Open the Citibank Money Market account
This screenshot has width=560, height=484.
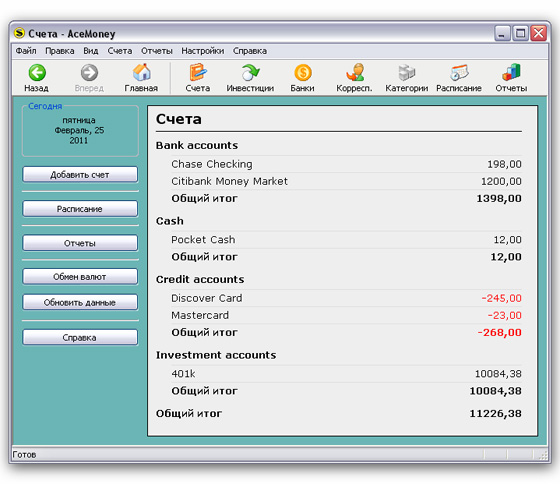coord(229,181)
